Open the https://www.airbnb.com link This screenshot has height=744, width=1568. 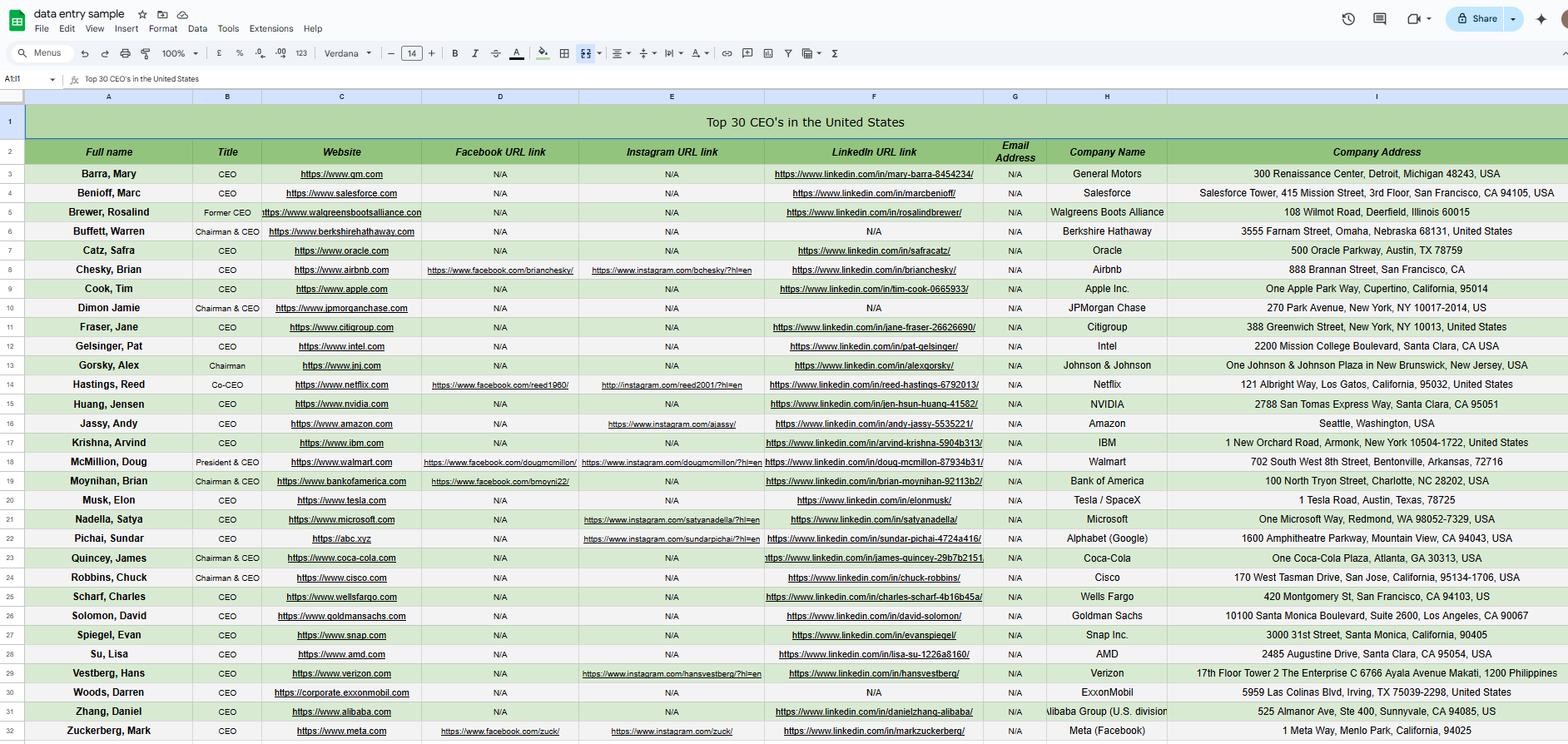coord(341,270)
